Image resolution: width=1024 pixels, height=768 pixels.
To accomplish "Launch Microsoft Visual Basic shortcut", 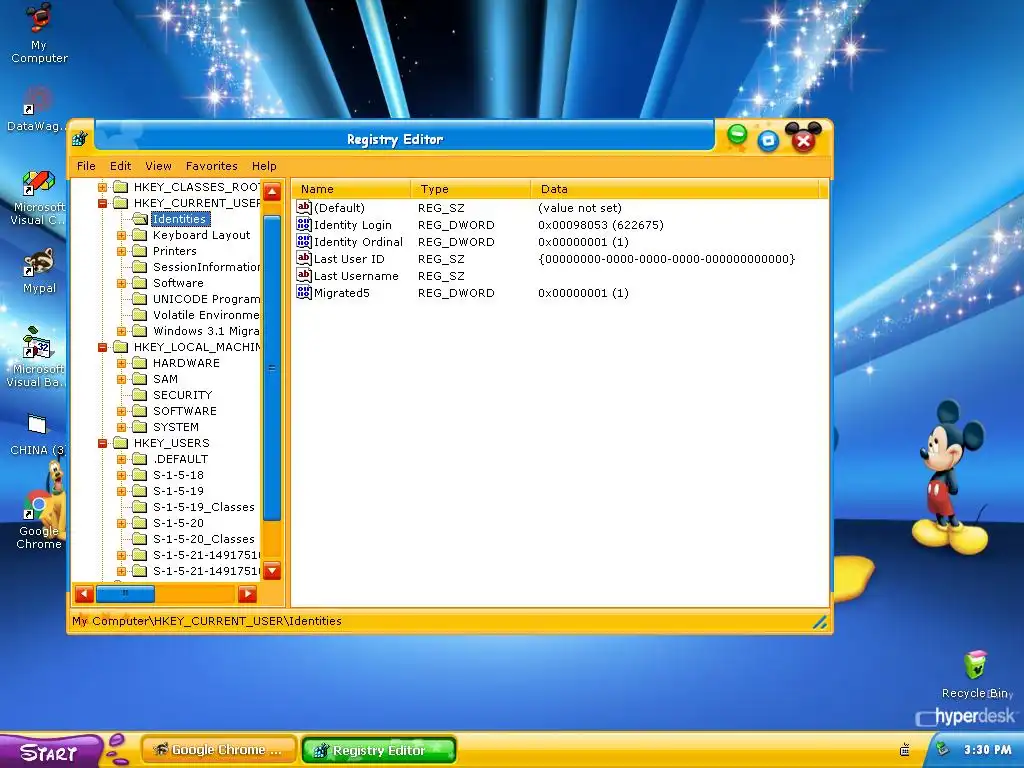I will [x=37, y=357].
